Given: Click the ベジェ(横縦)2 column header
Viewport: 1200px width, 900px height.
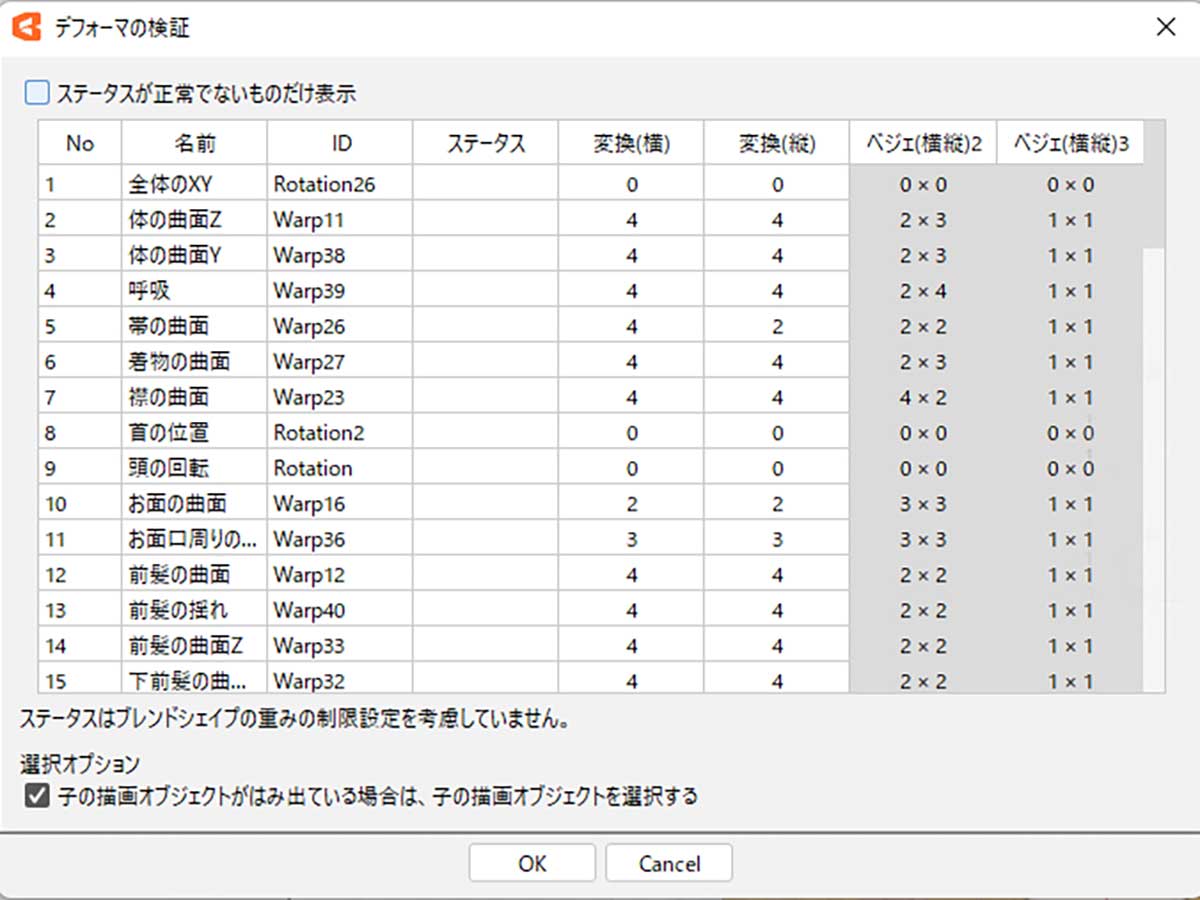Looking at the screenshot, I should [x=923, y=143].
